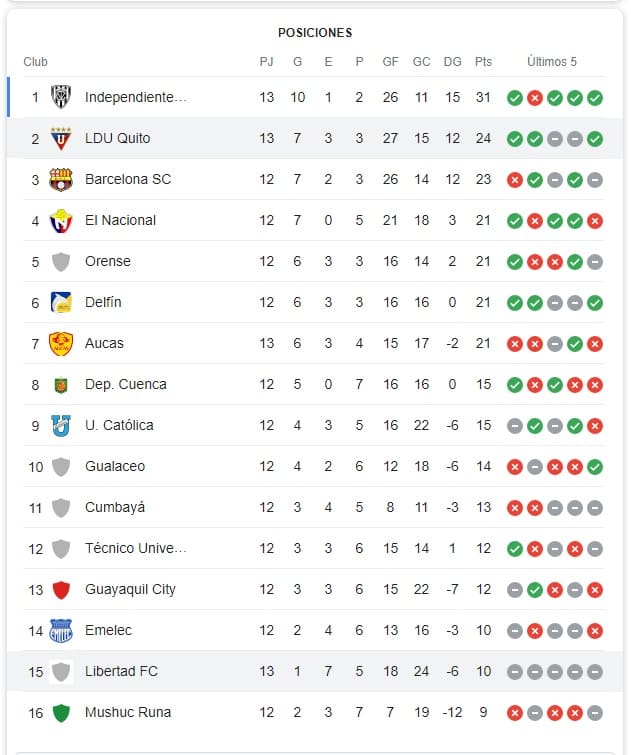The height and width of the screenshot is (755, 631).
Task: Click the El Nacional crest icon
Action: click(61, 220)
